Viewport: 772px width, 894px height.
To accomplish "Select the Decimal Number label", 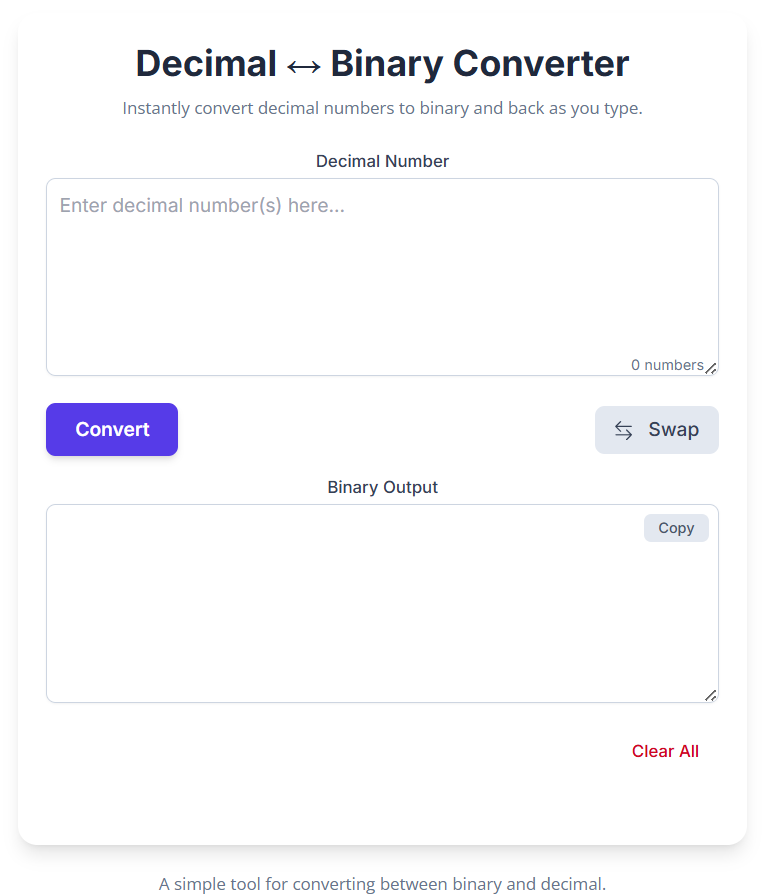I will click(x=382, y=161).
